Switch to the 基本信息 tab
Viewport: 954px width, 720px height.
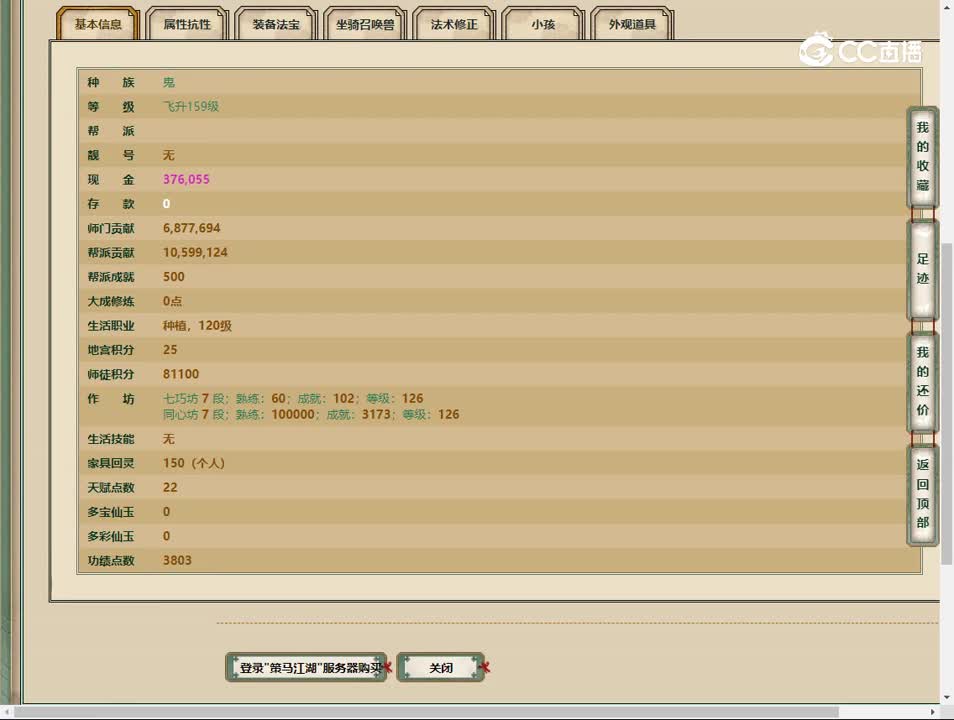pos(98,24)
